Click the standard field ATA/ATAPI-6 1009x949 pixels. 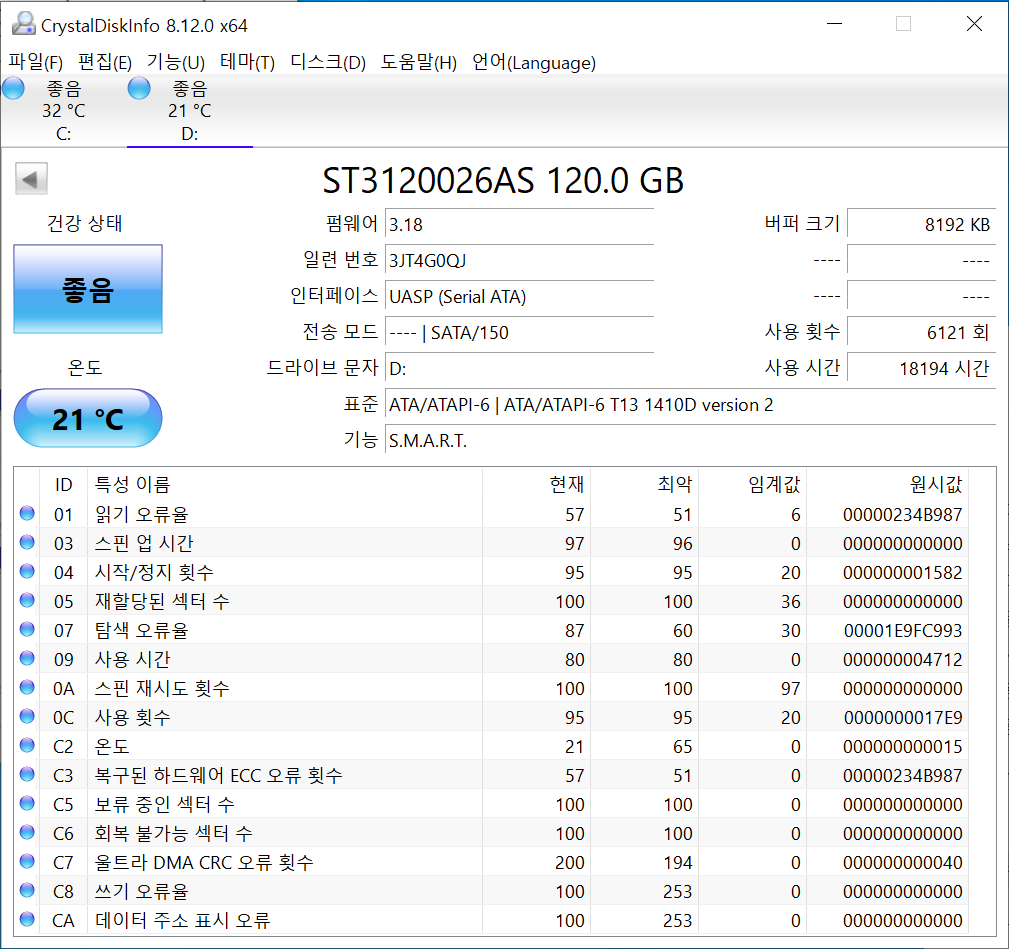coord(690,405)
